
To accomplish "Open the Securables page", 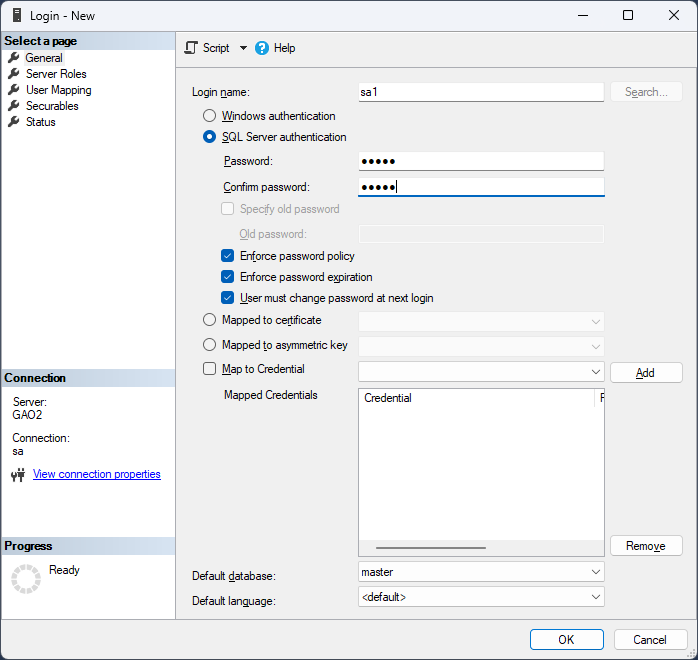I will [52, 106].
